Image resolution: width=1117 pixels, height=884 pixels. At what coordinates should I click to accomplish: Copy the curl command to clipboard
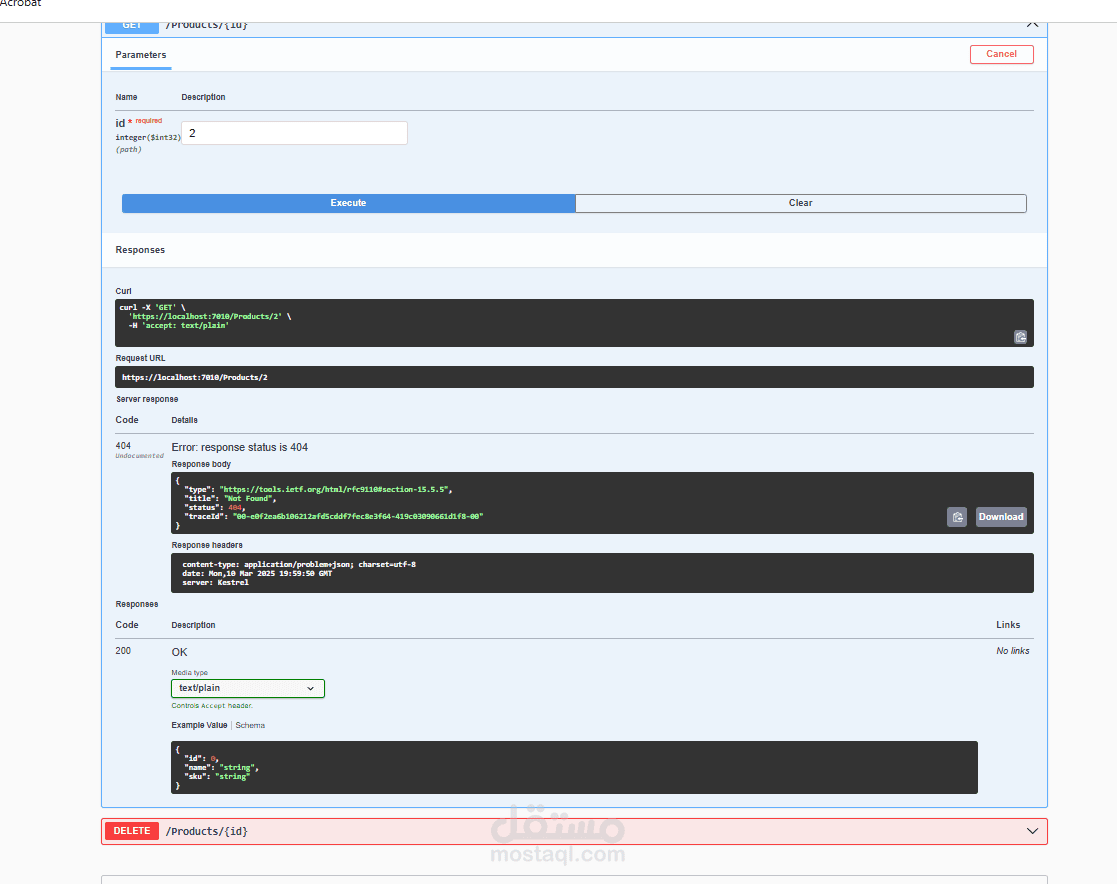1020,337
